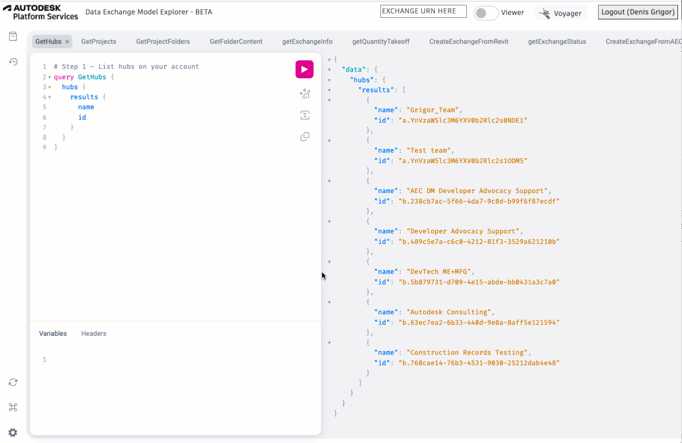Open Voyager view
Image resolution: width=682 pixels, height=443 pixels.
560,13
